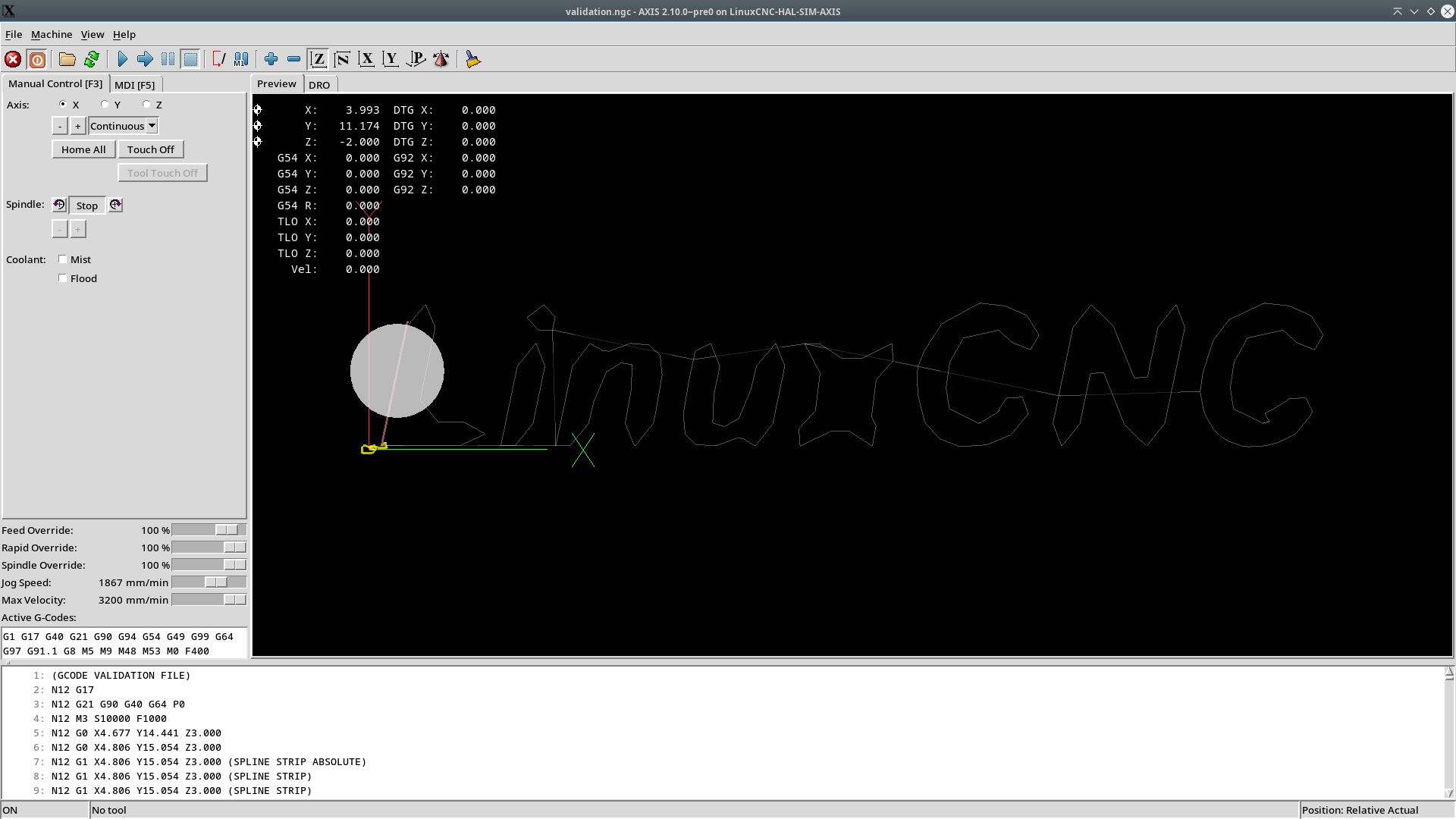The image size is (1456, 819).
Task: Select the Manual Control [F3] tab
Action: tap(55, 83)
